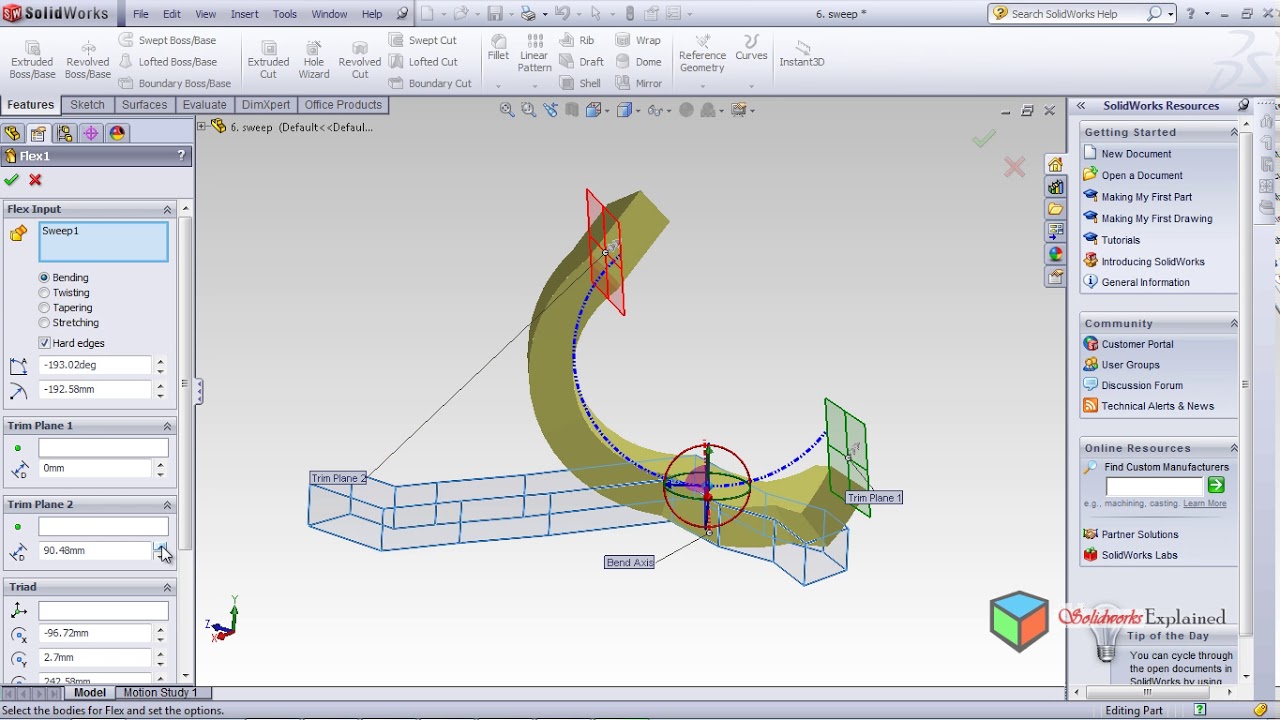Click the New Document link
1280x720 pixels.
tap(1136, 154)
